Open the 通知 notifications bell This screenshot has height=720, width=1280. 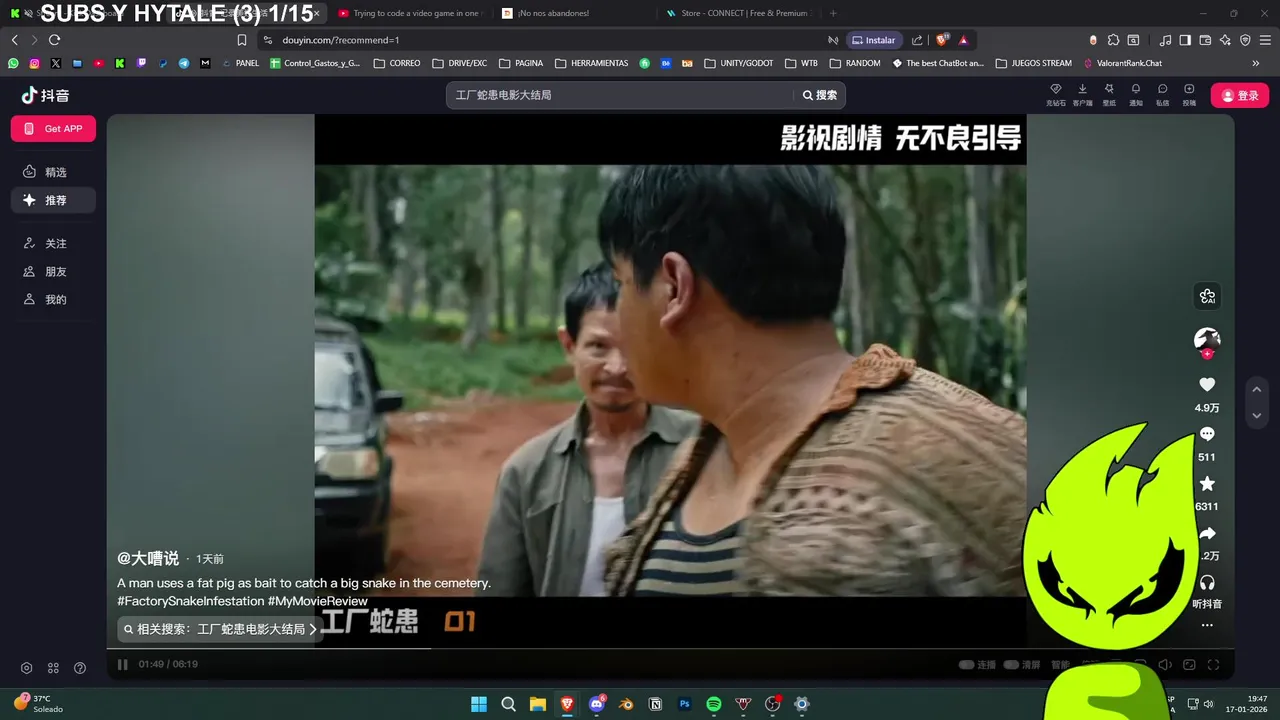point(1136,94)
